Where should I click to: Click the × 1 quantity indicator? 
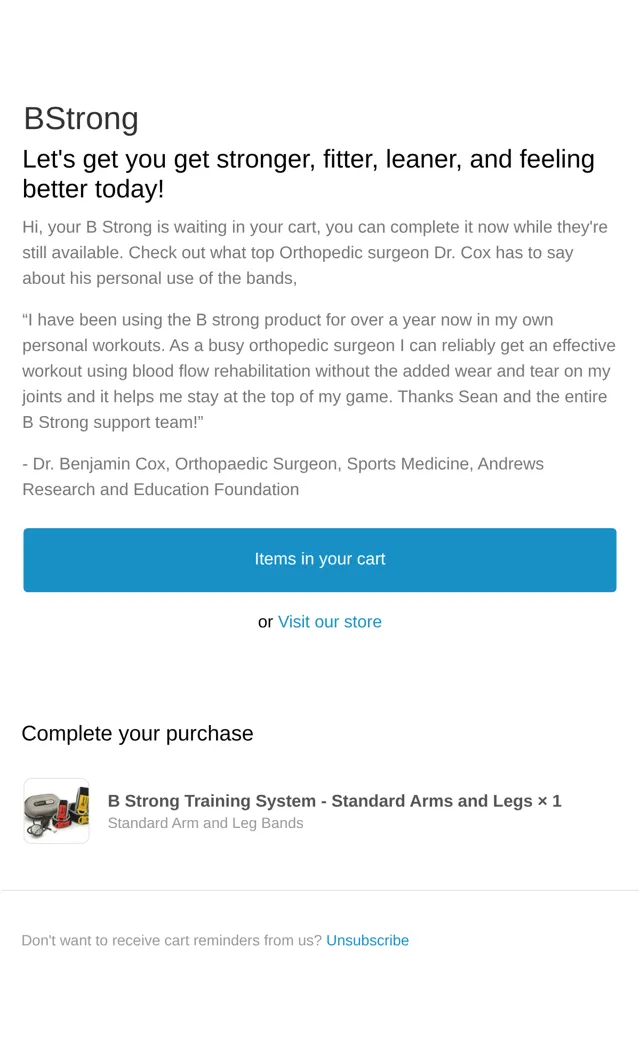[x=549, y=801]
